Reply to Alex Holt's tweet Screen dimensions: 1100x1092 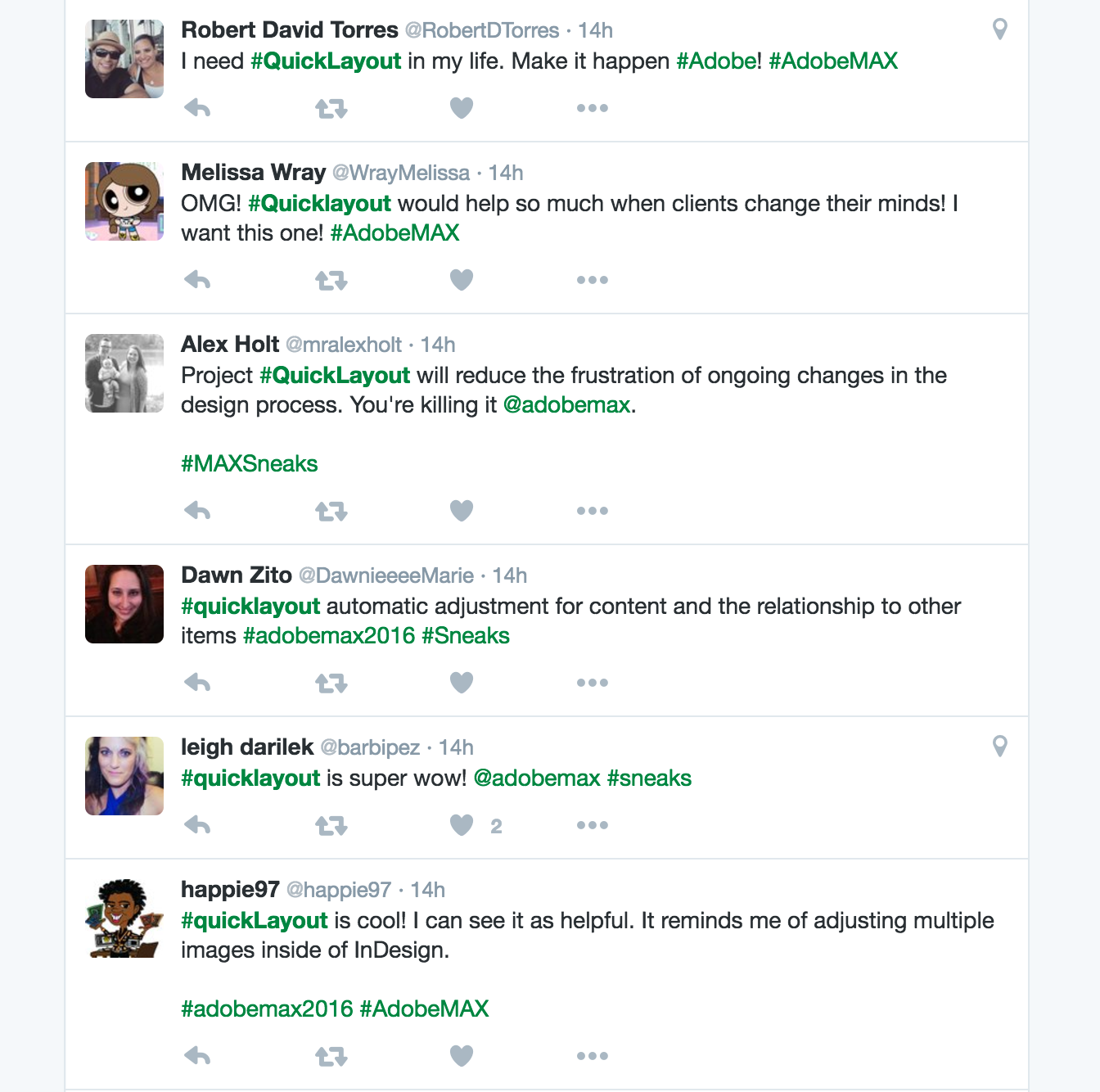[x=197, y=511]
